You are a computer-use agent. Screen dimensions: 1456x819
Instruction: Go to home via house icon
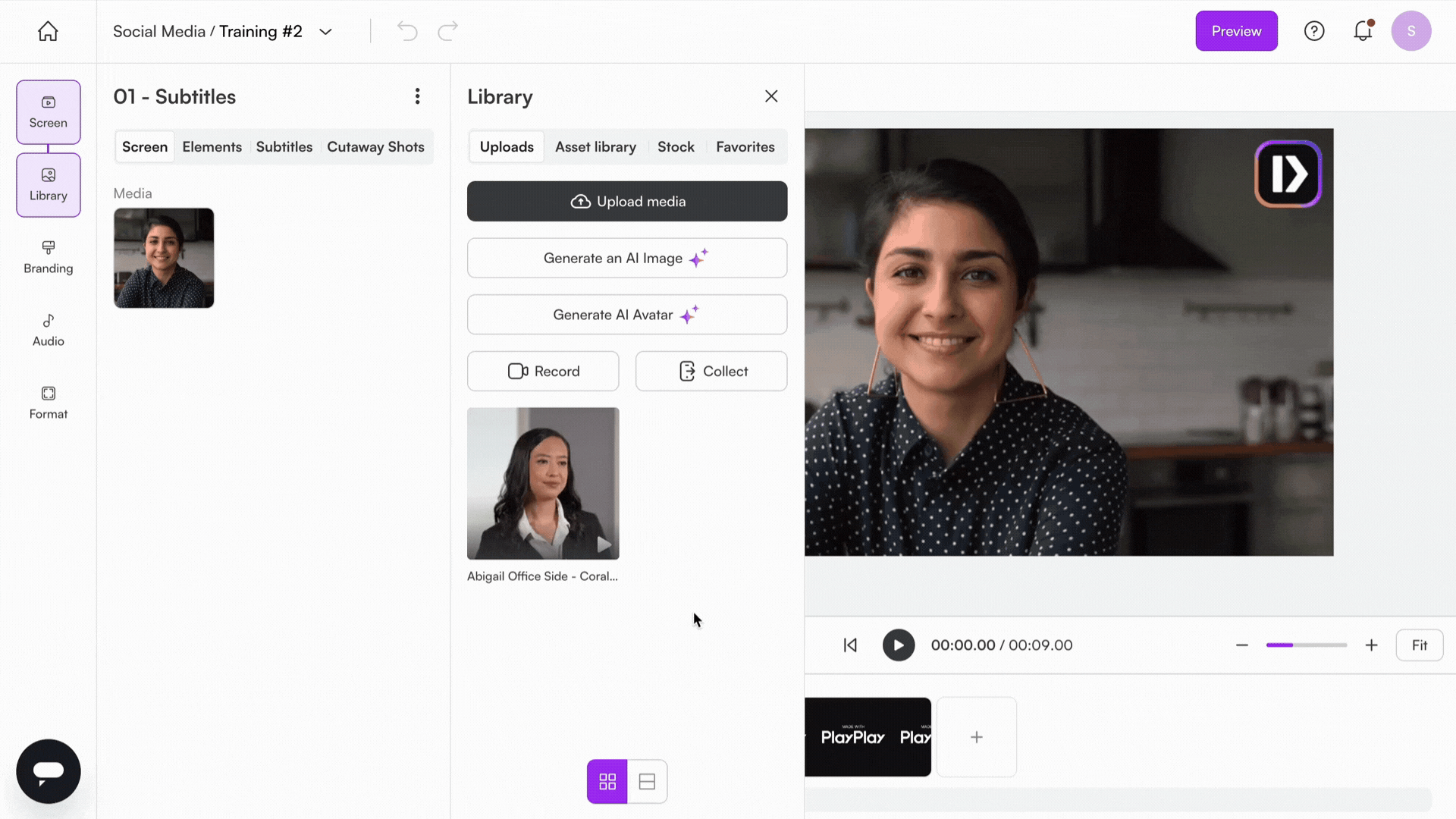click(x=48, y=31)
